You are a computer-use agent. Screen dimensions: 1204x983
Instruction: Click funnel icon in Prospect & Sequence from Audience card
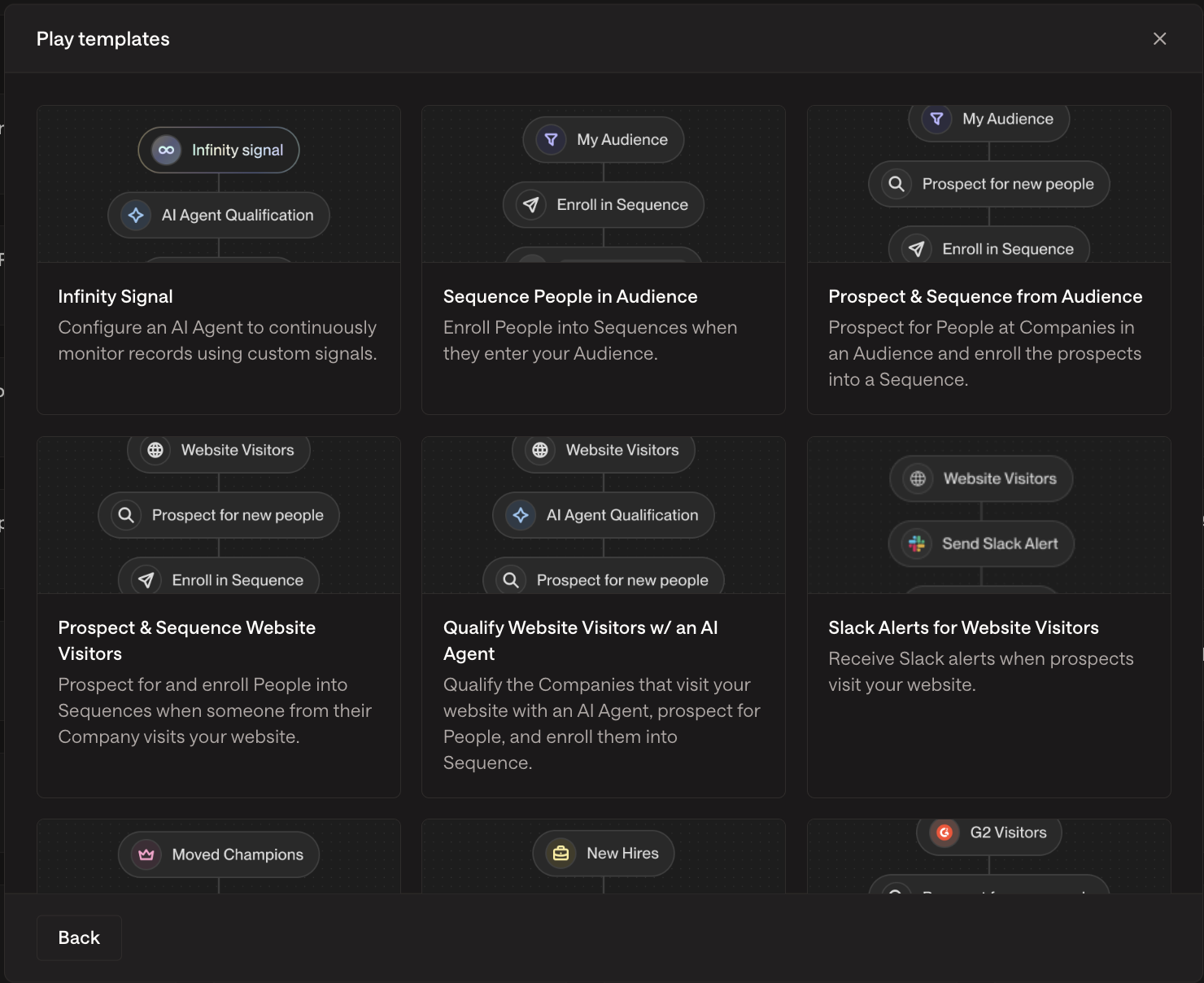pyautogui.click(x=936, y=119)
